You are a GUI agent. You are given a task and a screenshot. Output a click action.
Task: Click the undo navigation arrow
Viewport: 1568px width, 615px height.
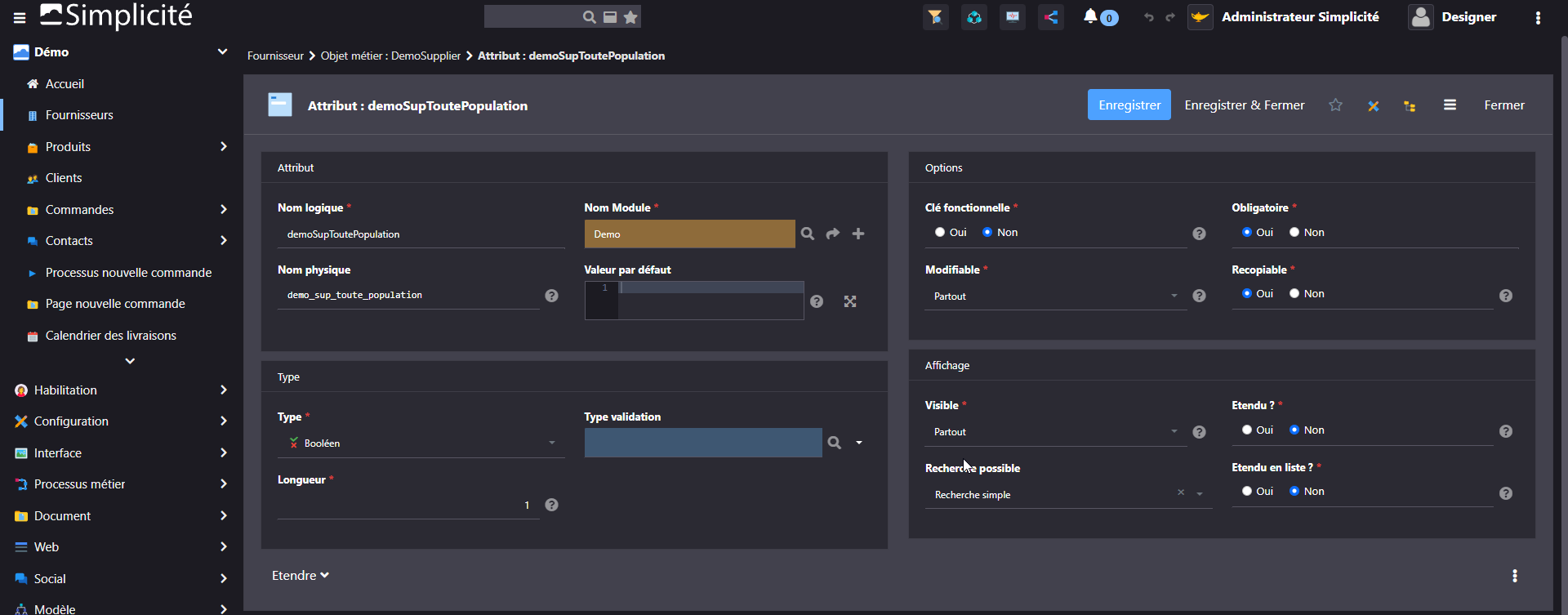[1149, 17]
